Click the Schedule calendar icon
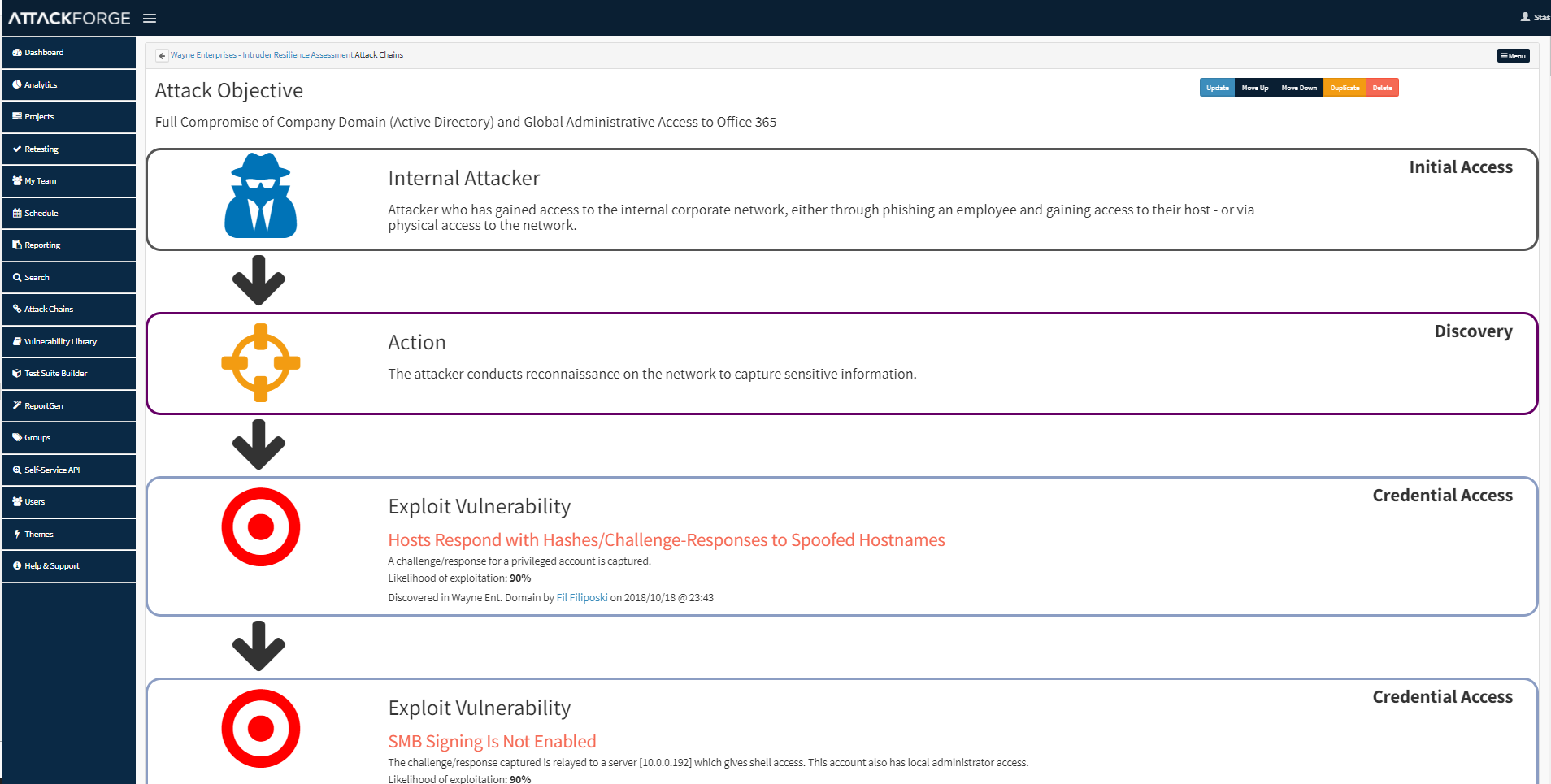The height and width of the screenshot is (784, 1551). pyautogui.click(x=17, y=213)
